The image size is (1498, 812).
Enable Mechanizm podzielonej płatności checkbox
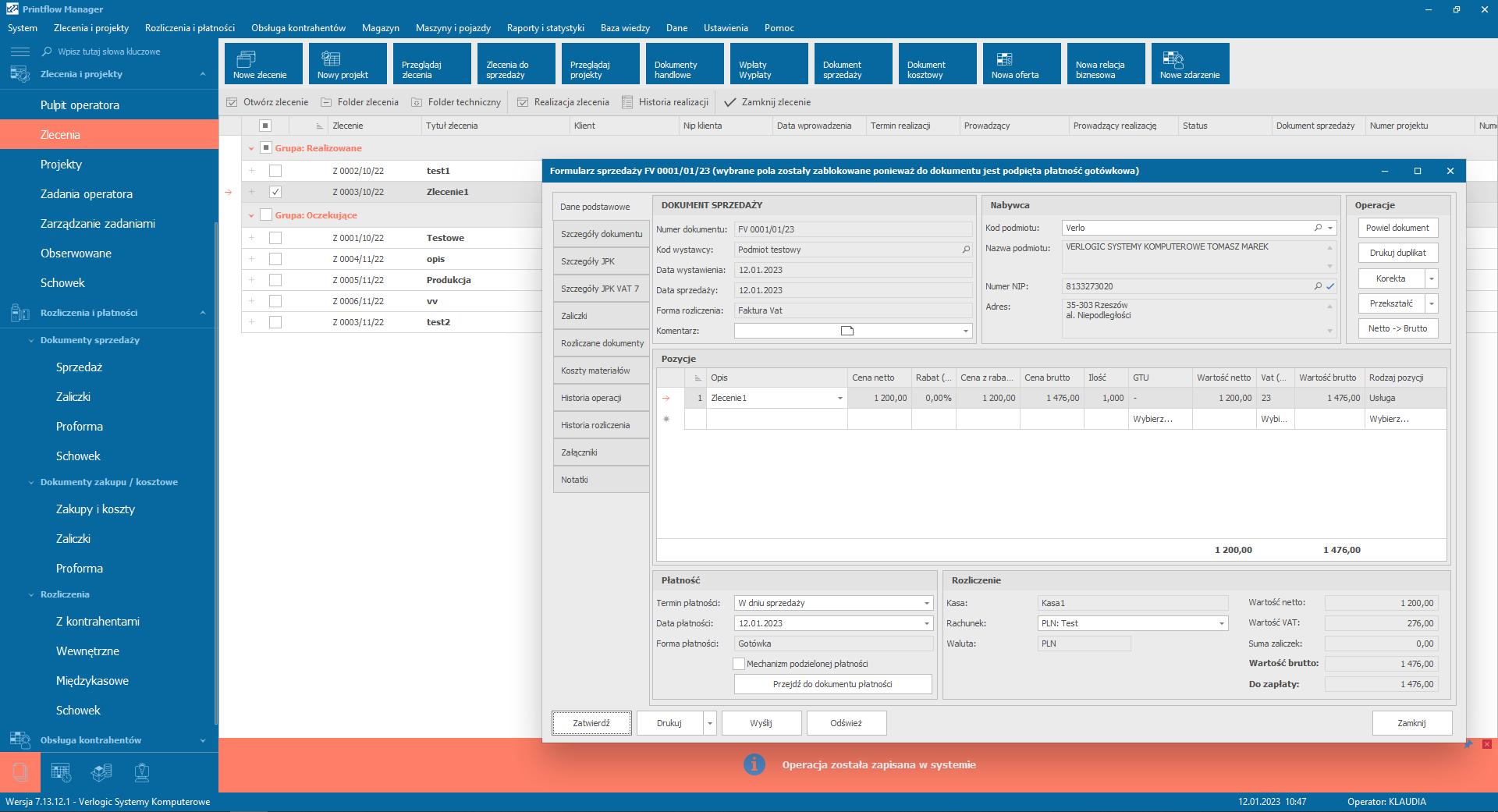(x=739, y=664)
